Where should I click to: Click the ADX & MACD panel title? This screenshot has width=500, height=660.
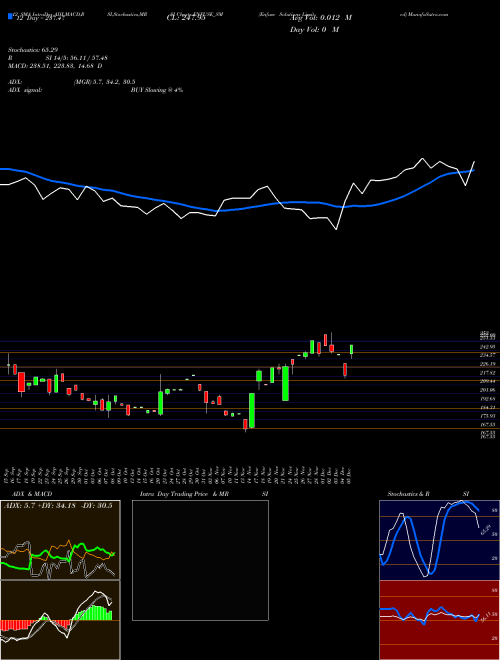[32, 494]
